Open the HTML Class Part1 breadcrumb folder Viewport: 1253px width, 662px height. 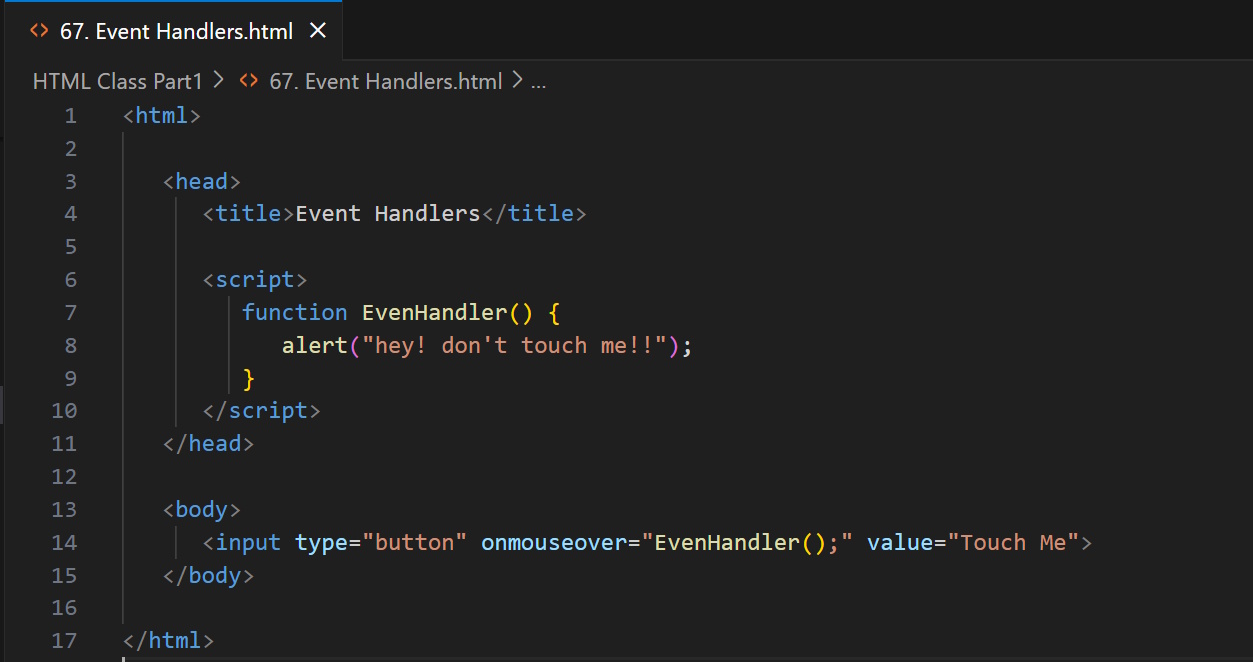tap(117, 81)
